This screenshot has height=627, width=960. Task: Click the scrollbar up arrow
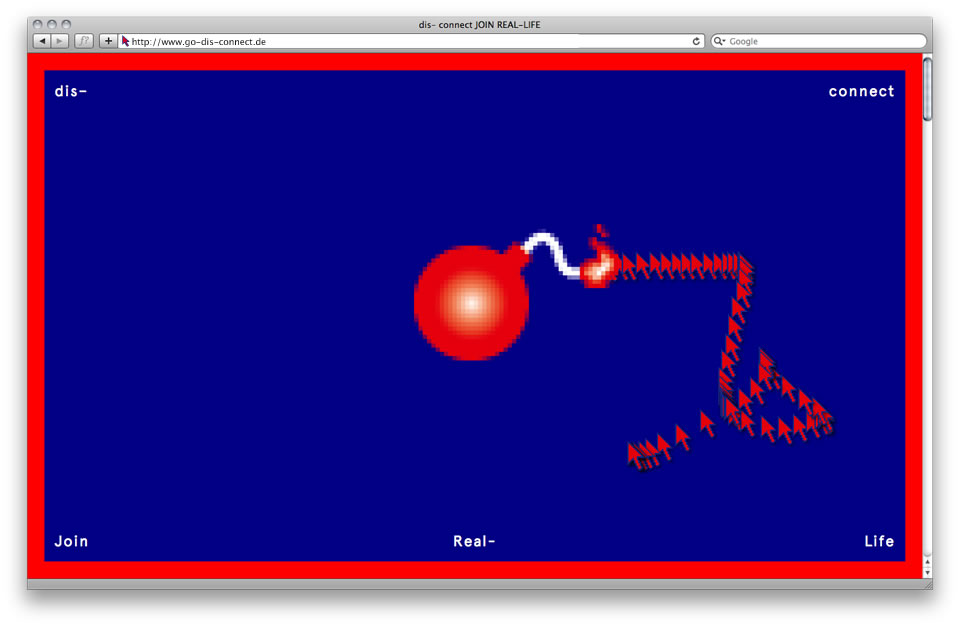[928, 562]
